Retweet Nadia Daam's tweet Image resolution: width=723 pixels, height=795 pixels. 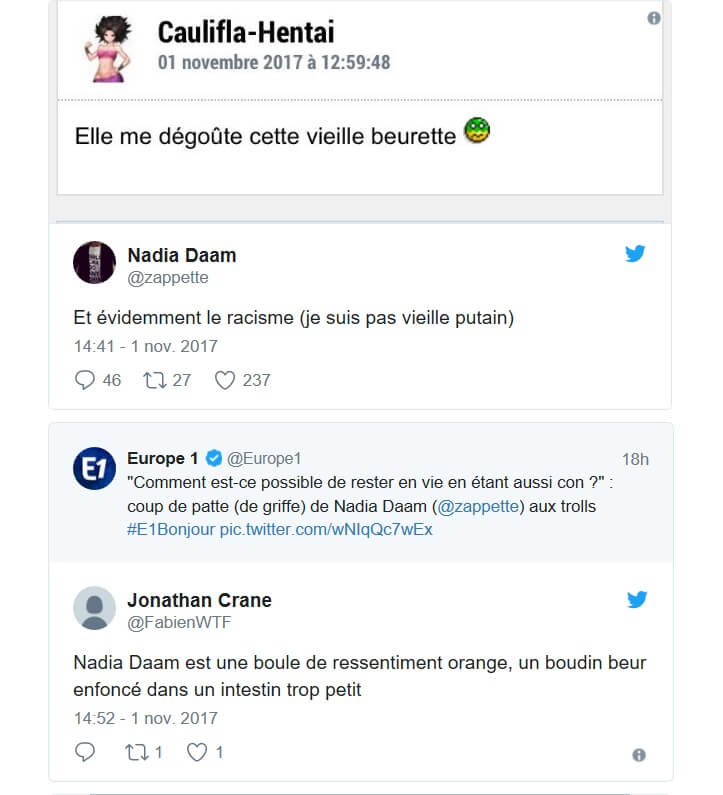point(154,380)
